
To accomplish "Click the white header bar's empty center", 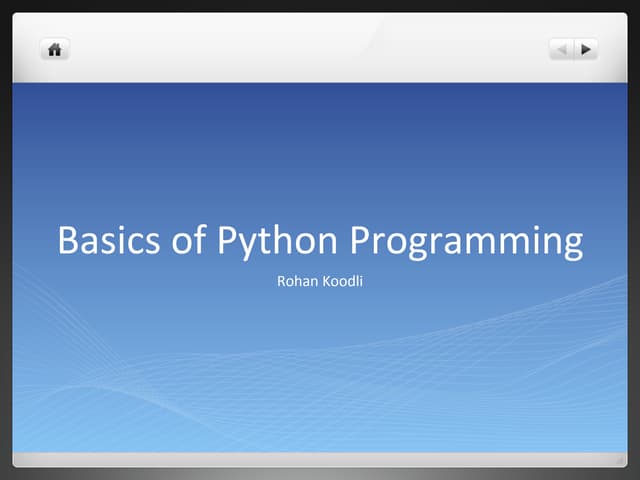I will [x=320, y=48].
